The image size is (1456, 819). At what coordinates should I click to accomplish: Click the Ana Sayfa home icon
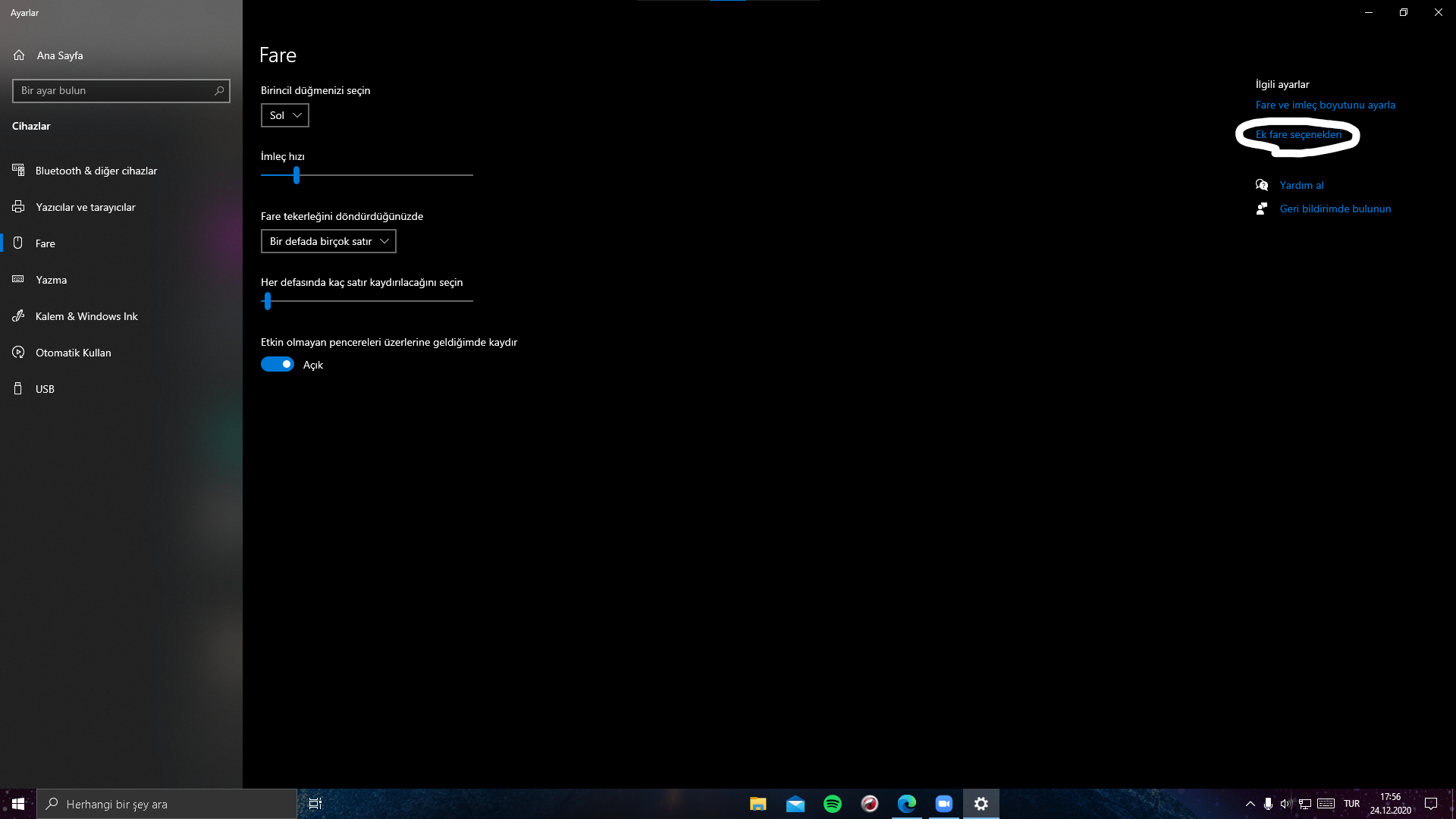19,55
